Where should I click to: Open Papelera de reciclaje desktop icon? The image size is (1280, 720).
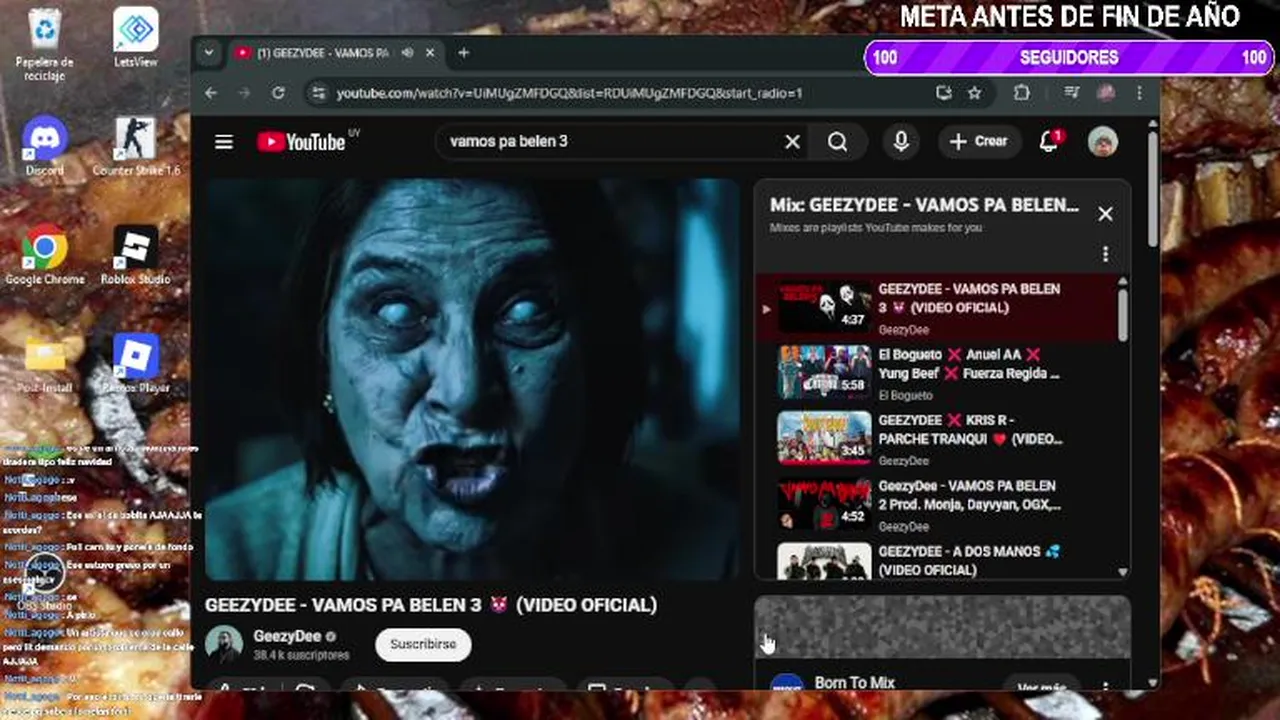pyautogui.click(x=45, y=45)
